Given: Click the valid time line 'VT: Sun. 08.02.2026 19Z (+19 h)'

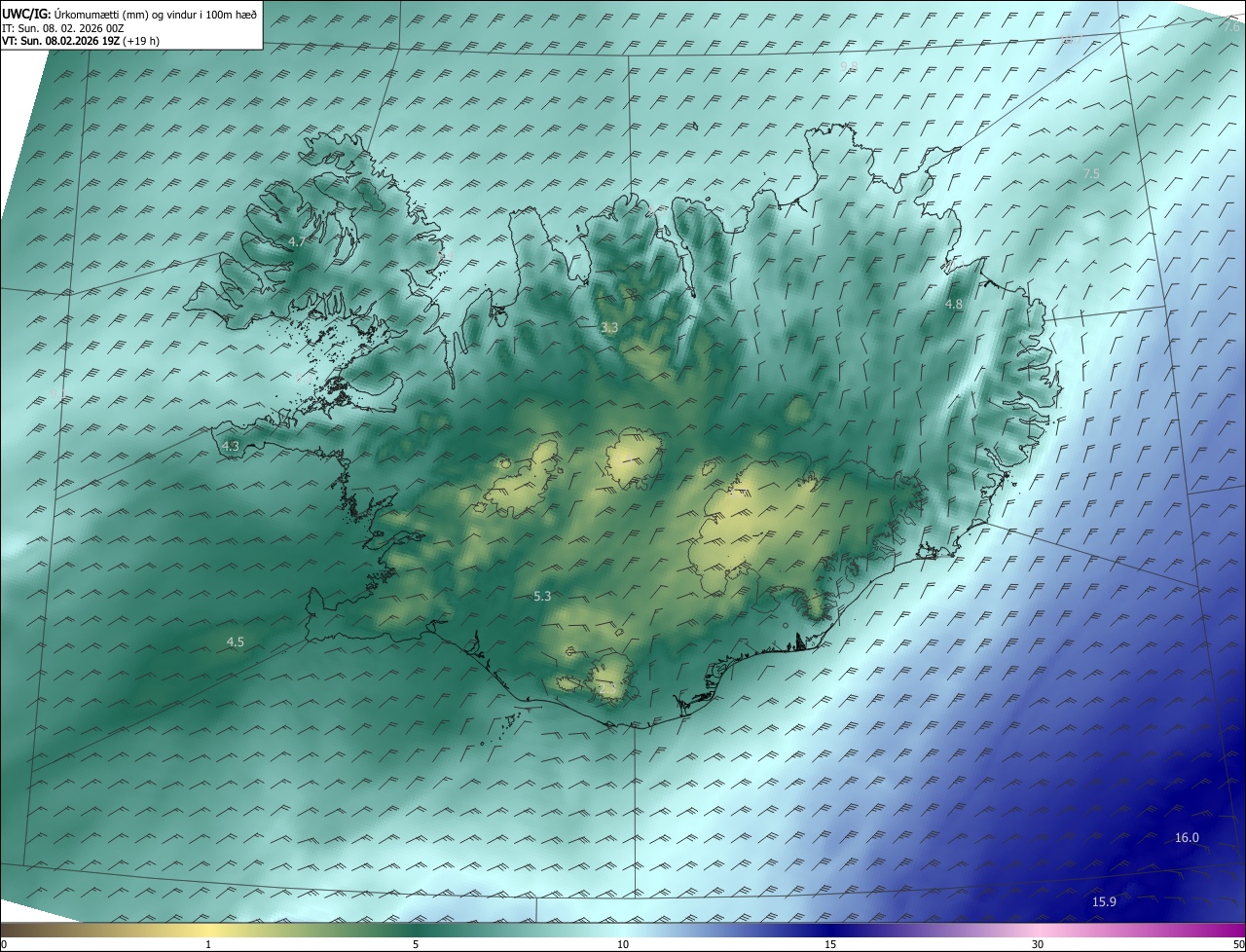Looking at the screenshot, I should [x=81, y=41].
